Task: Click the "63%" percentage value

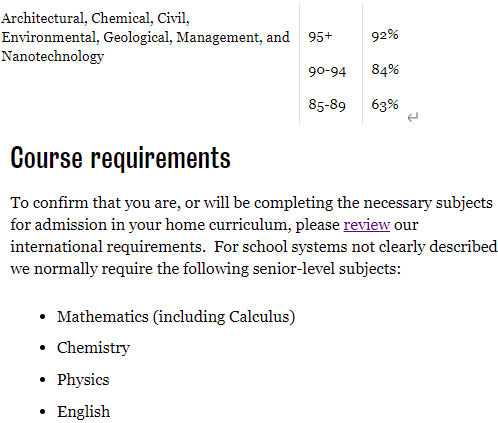Action: pos(385,105)
